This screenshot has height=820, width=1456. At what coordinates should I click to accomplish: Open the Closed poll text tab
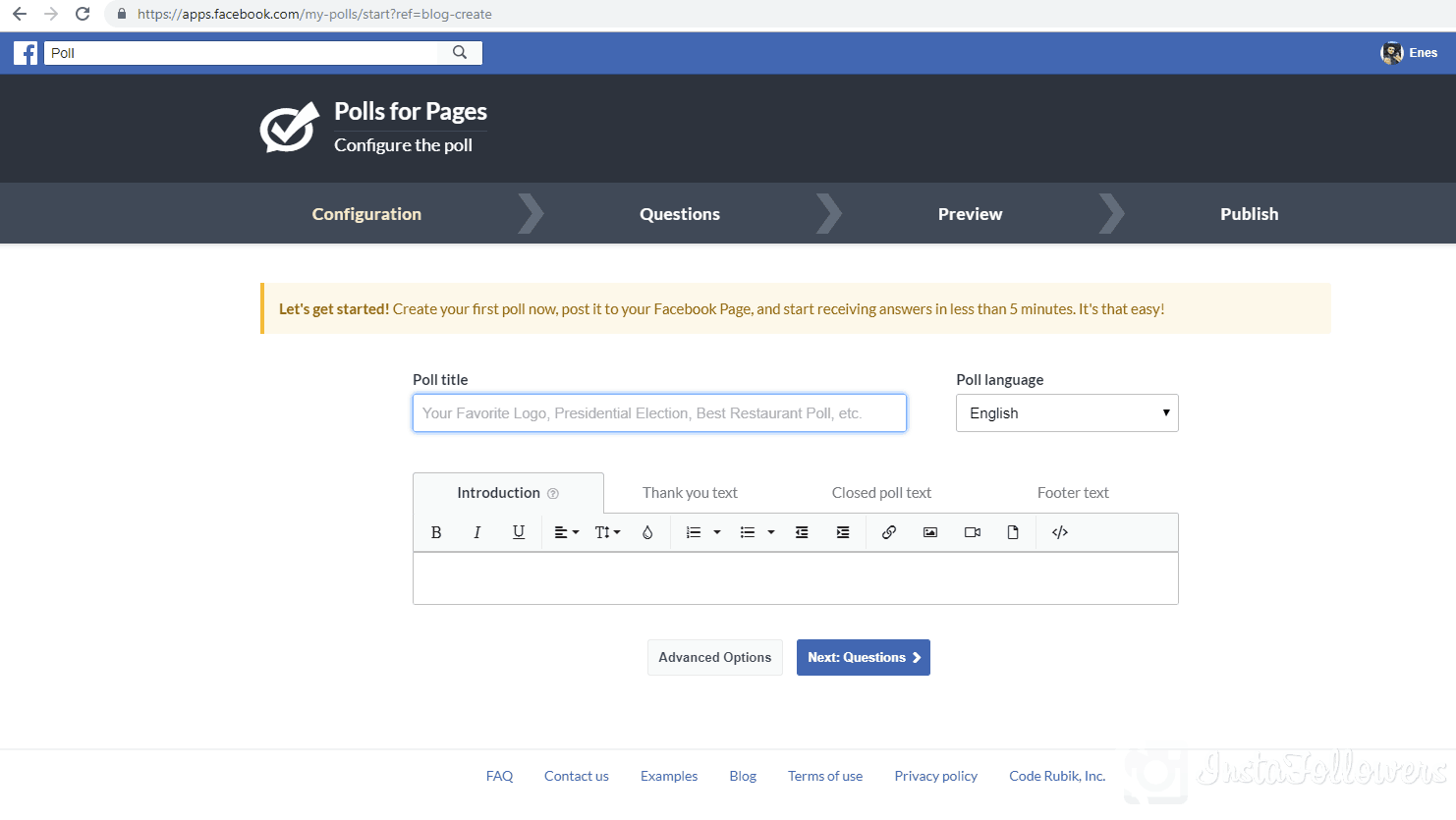880,492
